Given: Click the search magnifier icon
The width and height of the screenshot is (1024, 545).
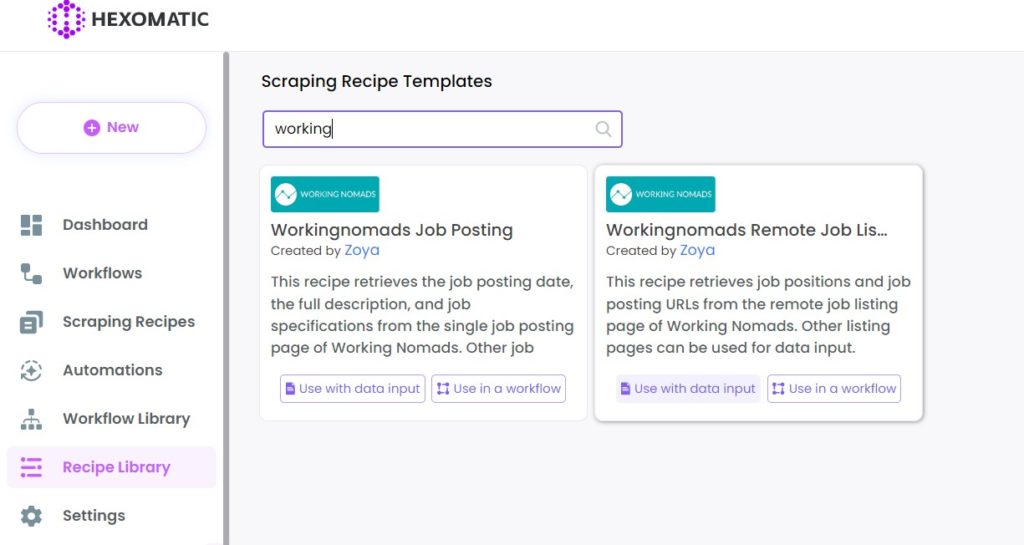Looking at the screenshot, I should 603,129.
